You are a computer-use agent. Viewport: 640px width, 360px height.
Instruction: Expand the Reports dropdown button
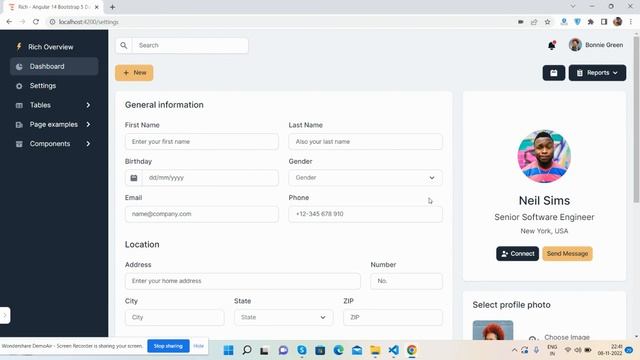[x=597, y=73]
